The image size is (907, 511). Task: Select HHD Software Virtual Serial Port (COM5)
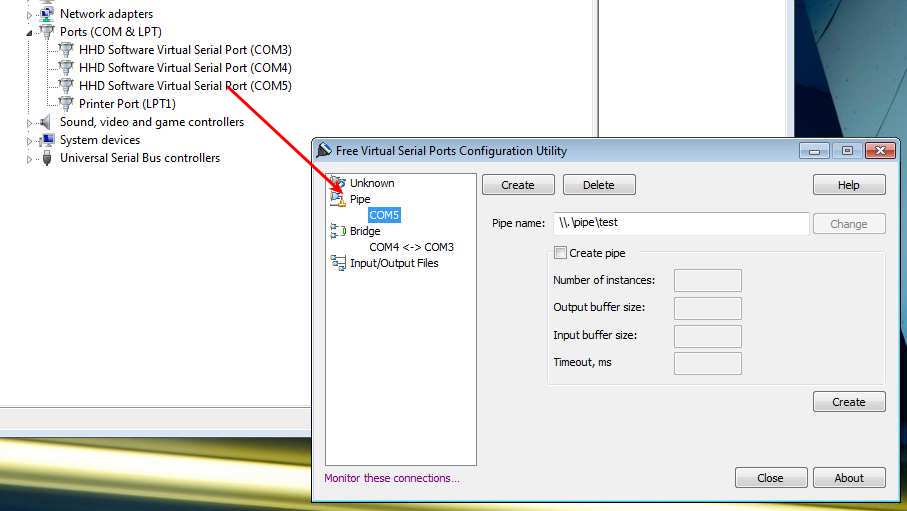185,86
